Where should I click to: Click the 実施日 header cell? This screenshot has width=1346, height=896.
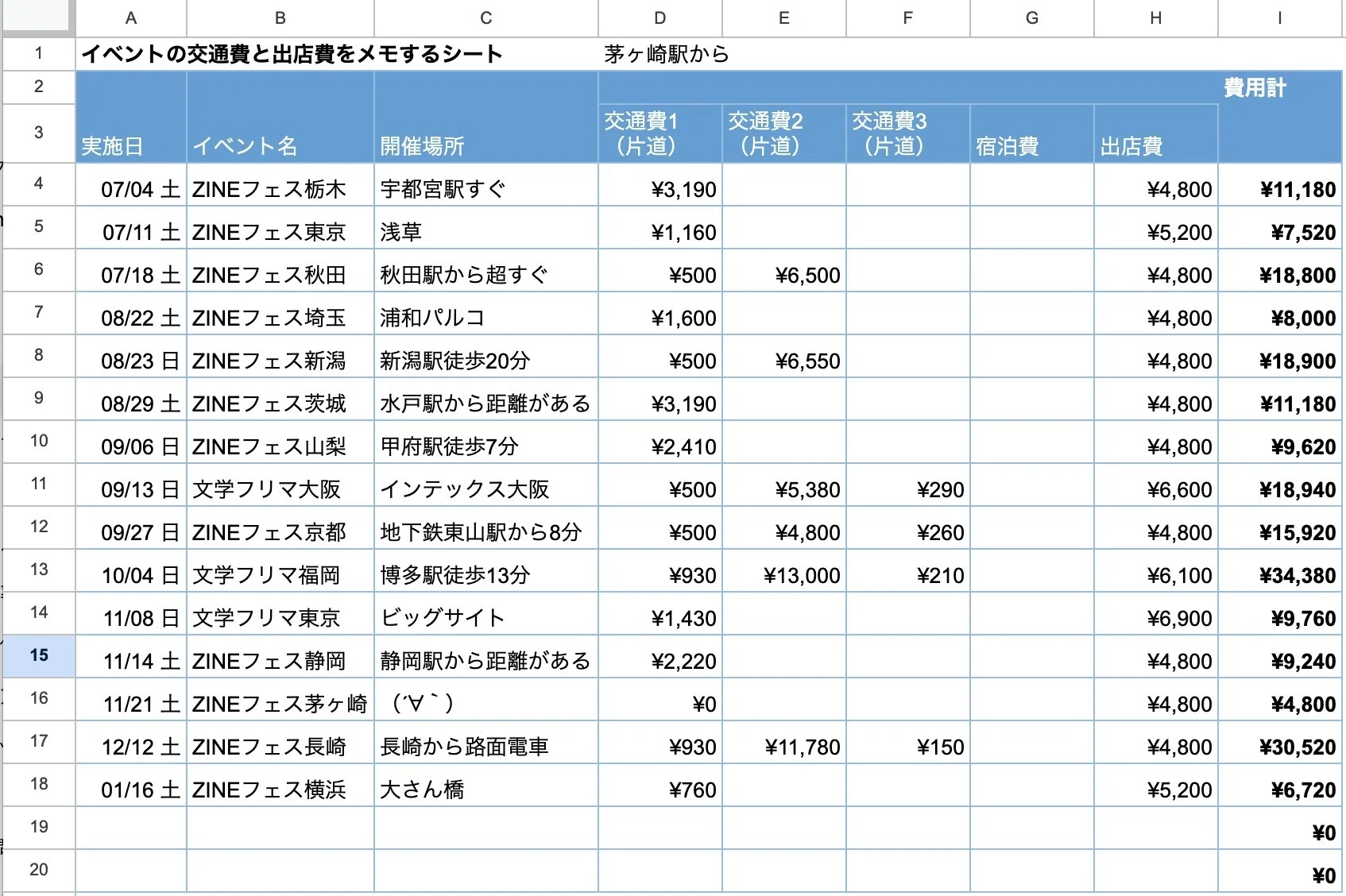pos(131,117)
